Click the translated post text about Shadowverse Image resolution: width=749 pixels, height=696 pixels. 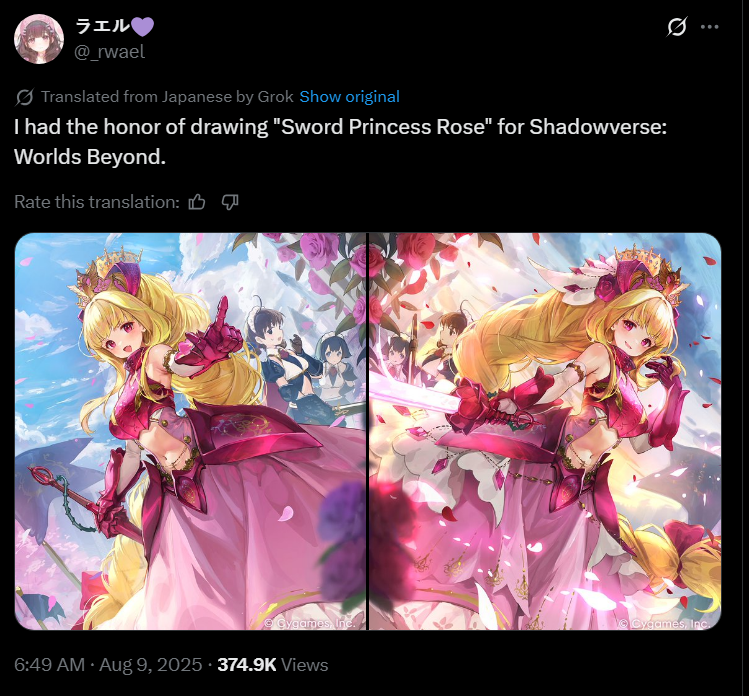pos(340,142)
